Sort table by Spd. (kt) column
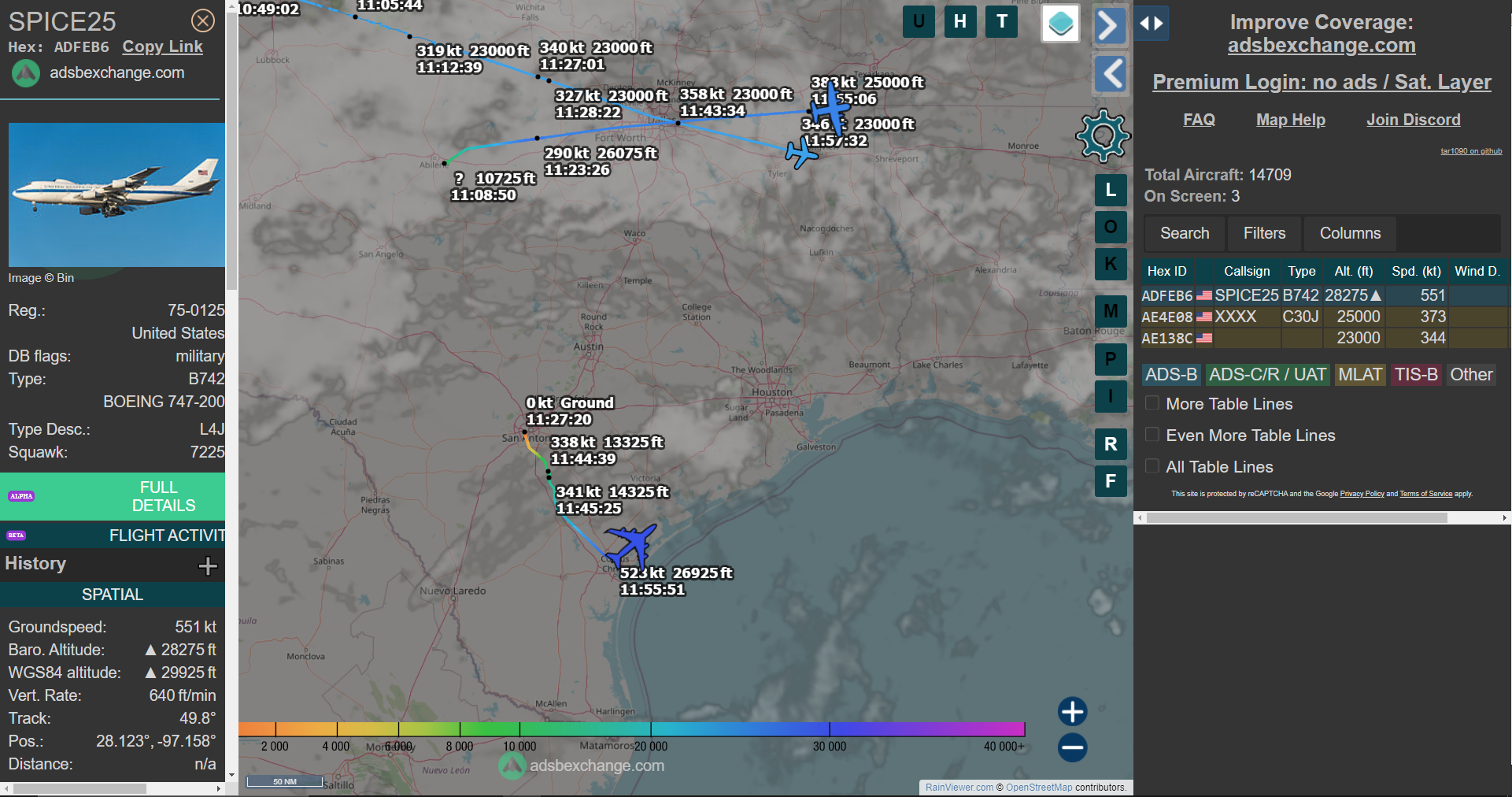 coord(1416,271)
